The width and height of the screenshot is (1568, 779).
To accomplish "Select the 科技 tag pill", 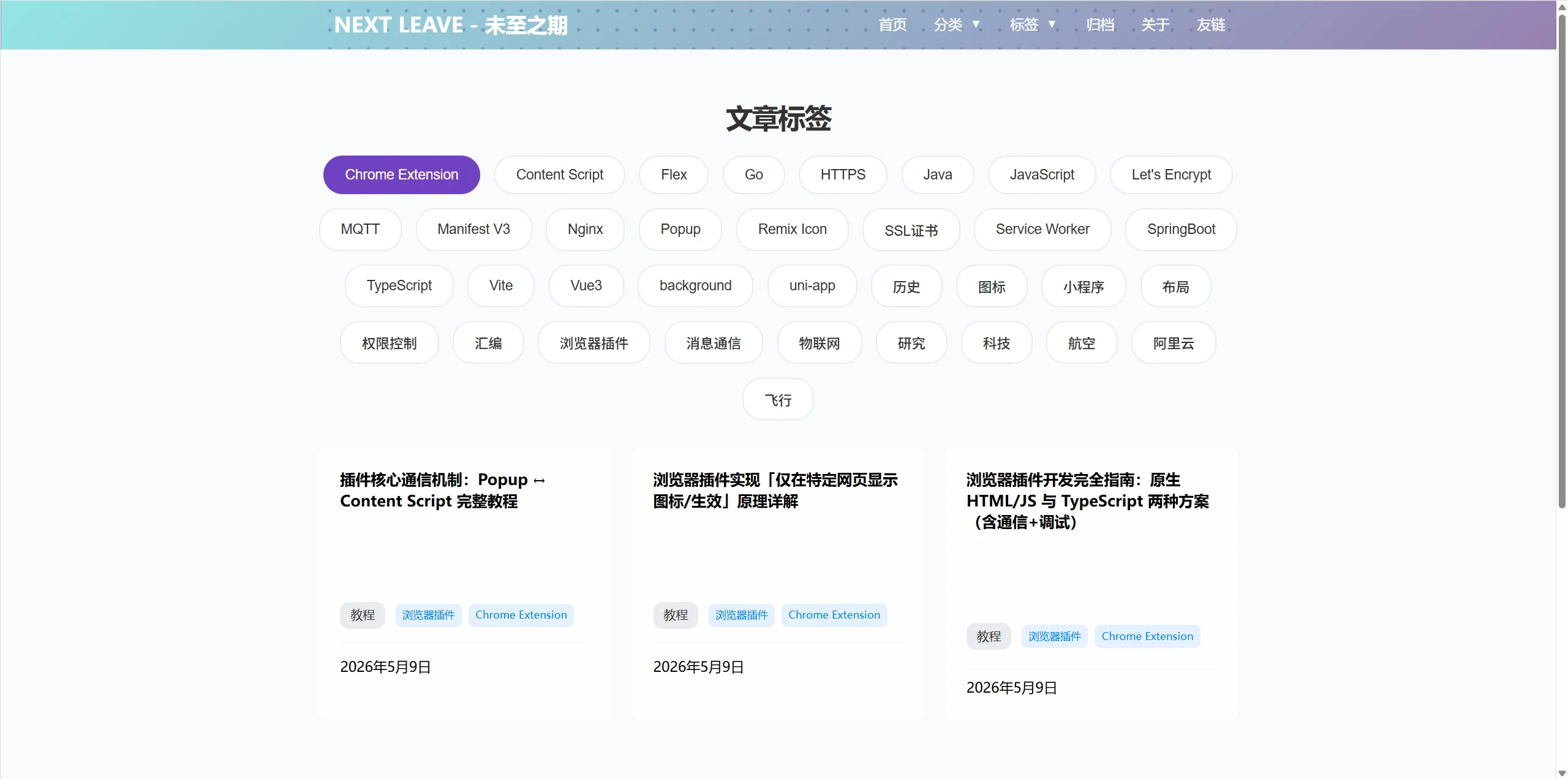I will pos(997,342).
